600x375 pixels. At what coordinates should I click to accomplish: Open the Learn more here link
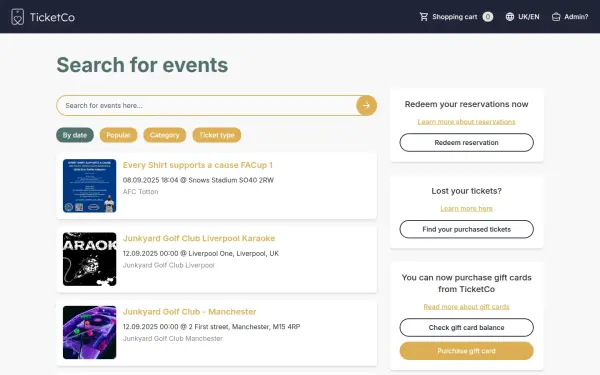coord(466,209)
